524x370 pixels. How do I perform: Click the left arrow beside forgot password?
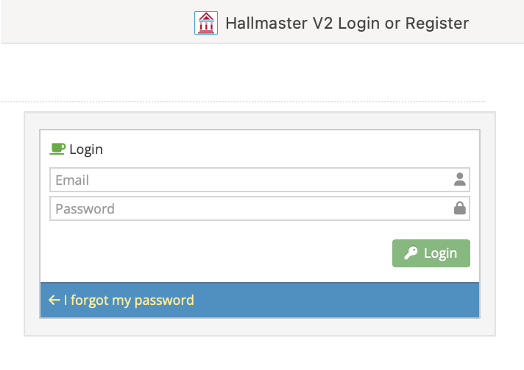[54, 300]
